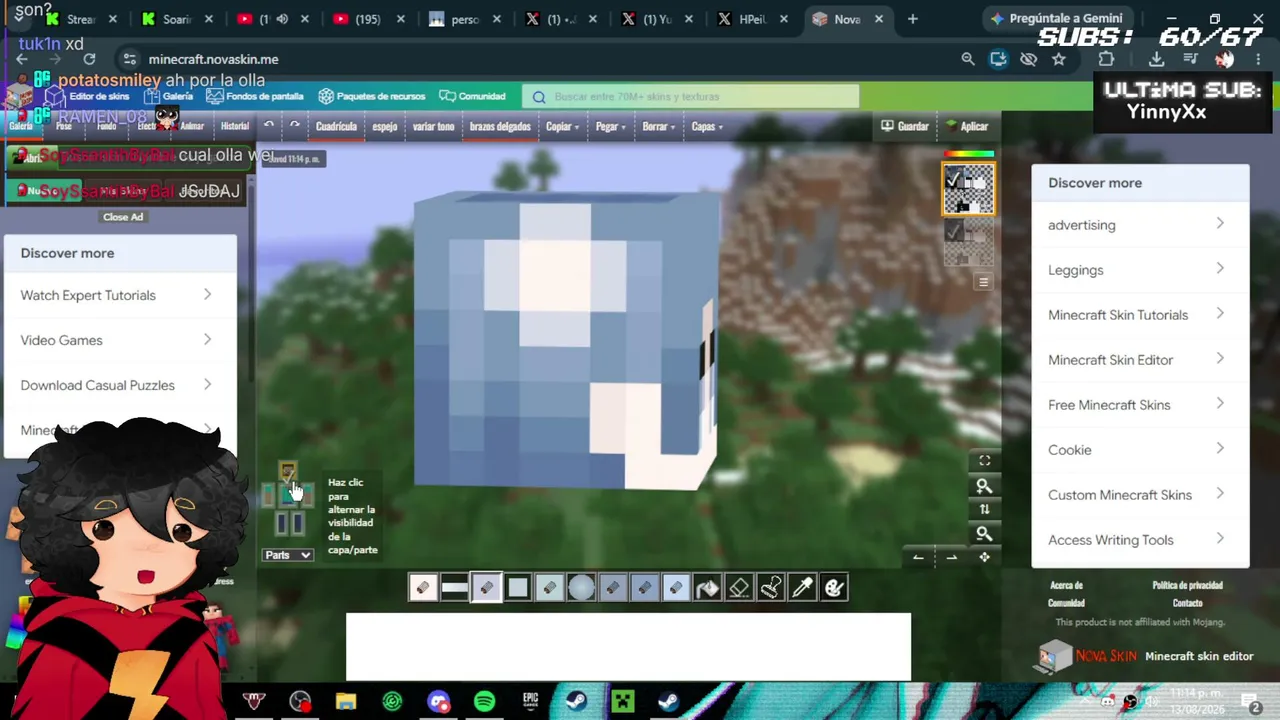Open Free Minecraft Skins suggestion
The width and height of the screenshot is (1280, 720).
point(1140,405)
